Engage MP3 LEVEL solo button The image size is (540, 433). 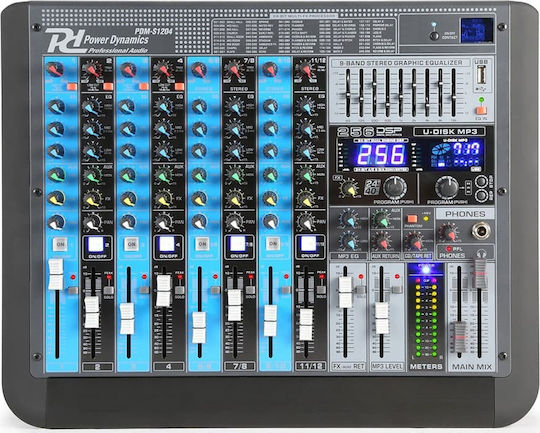[397, 290]
